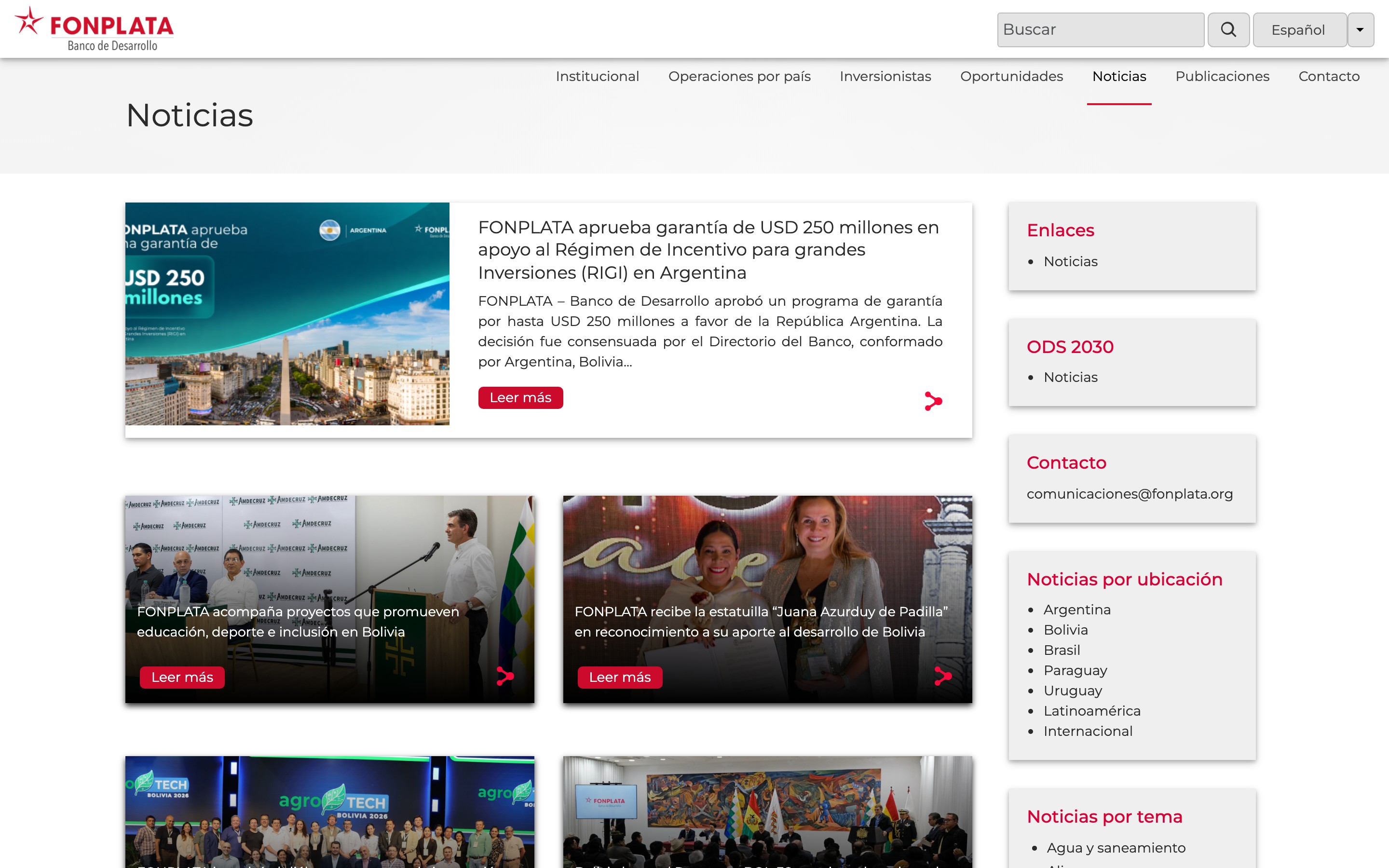Open the USD 250 millones article thumbnail
The image size is (1389, 868).
point(287,313)
